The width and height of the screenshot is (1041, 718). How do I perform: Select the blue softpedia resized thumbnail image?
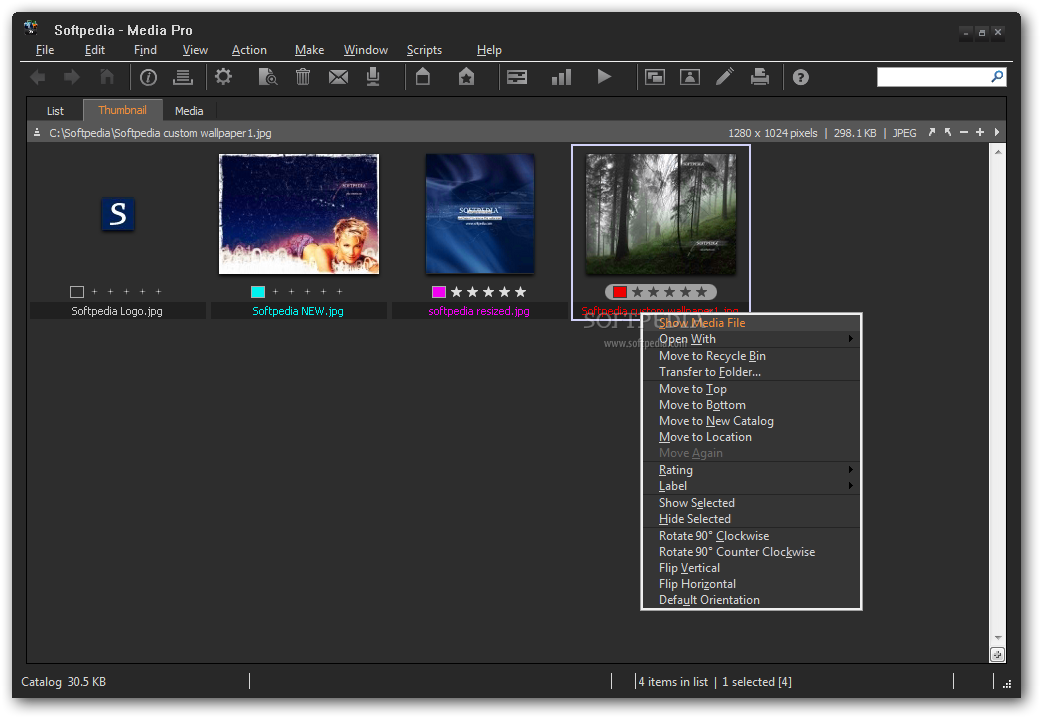pyautogui.click(x=480, y=214)
